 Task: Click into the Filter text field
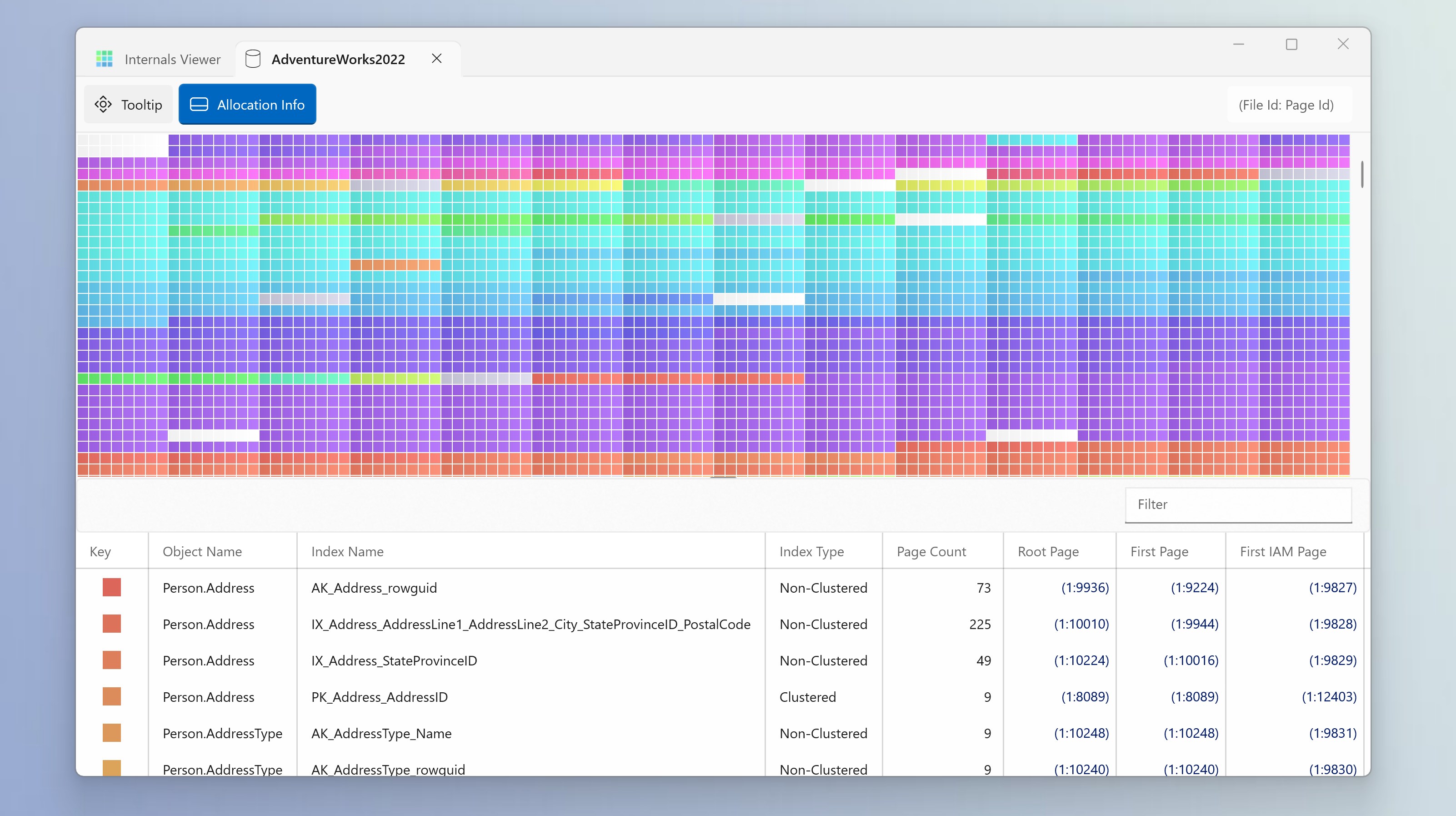pos(1238,505)
